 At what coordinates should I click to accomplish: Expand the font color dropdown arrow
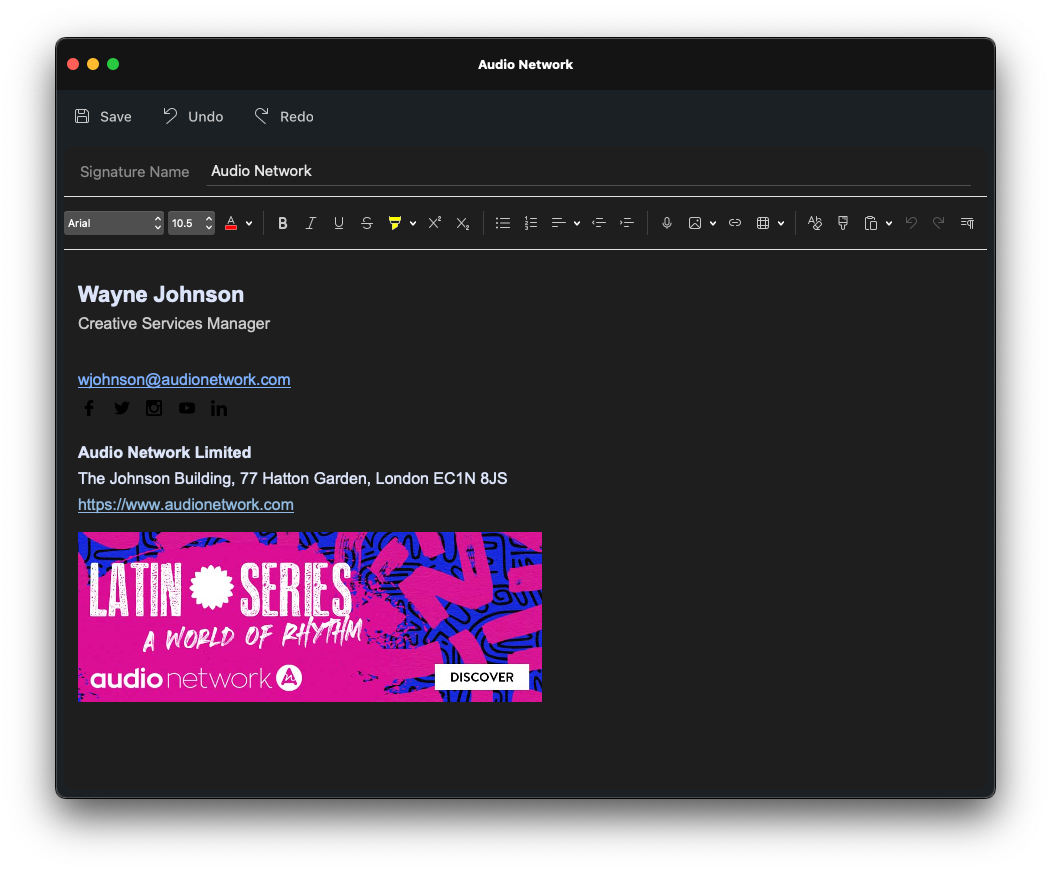(249, 223)
